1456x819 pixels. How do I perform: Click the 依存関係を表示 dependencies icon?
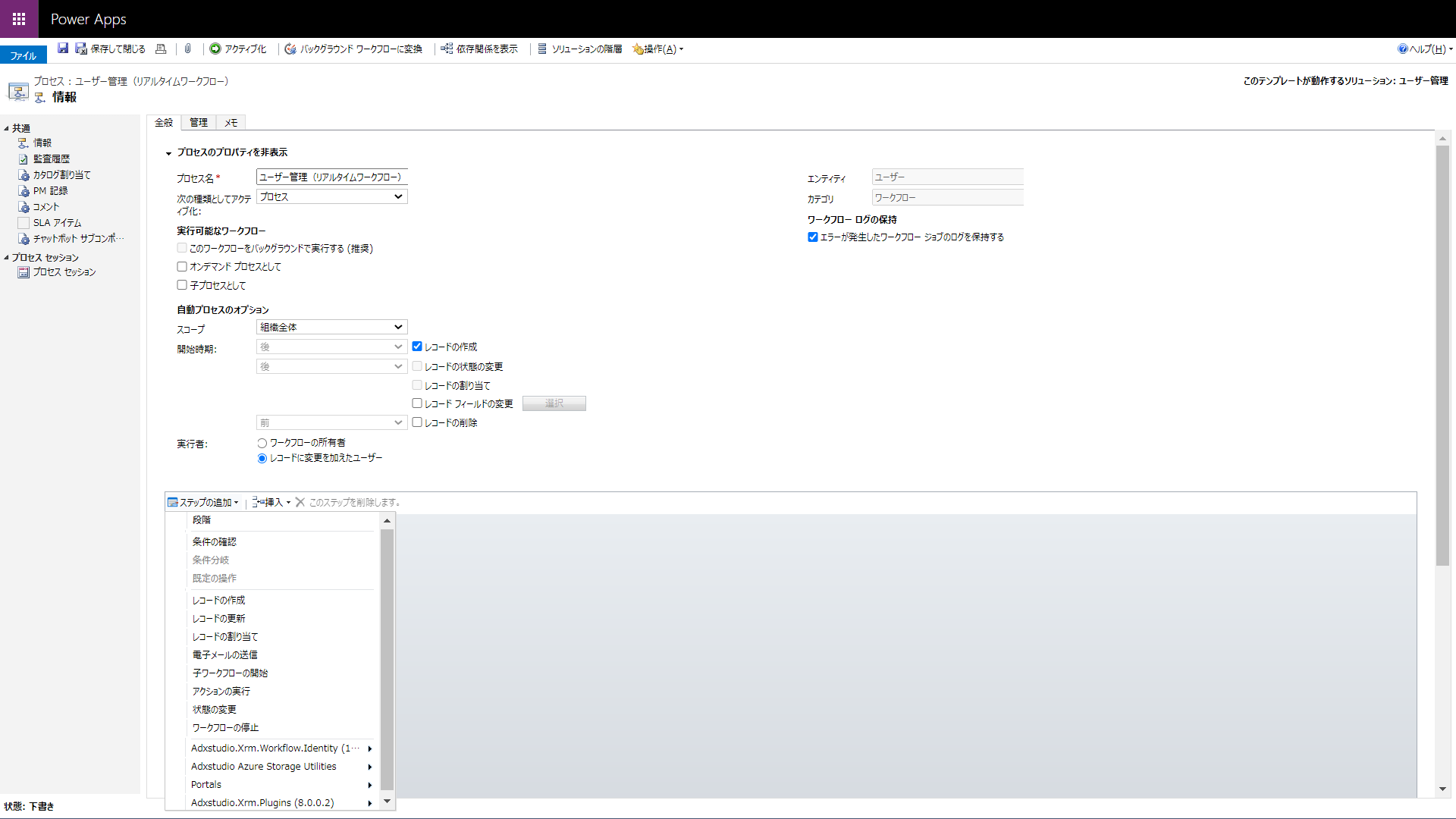(447, 49)
